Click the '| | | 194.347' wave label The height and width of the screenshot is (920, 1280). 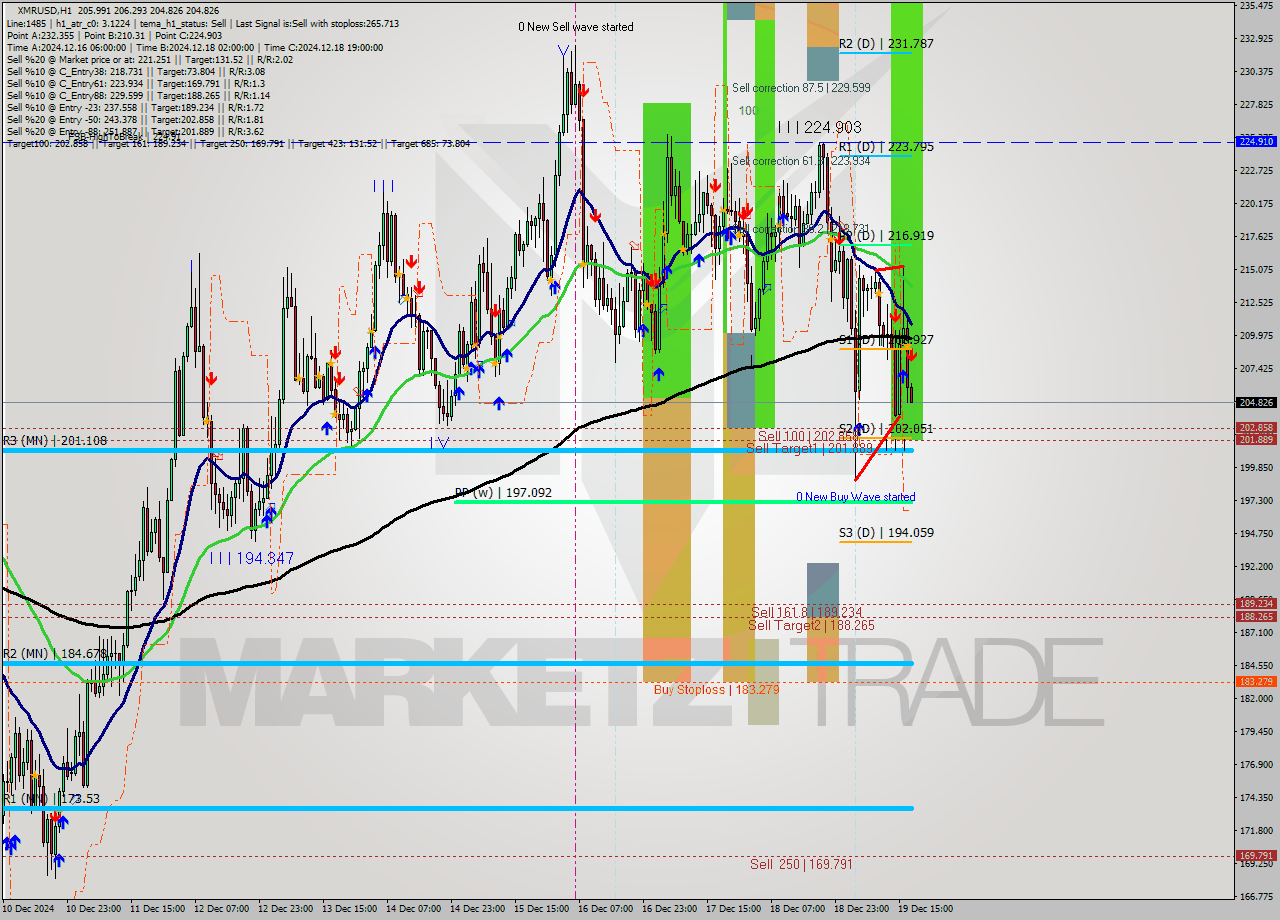coord(252,558)
